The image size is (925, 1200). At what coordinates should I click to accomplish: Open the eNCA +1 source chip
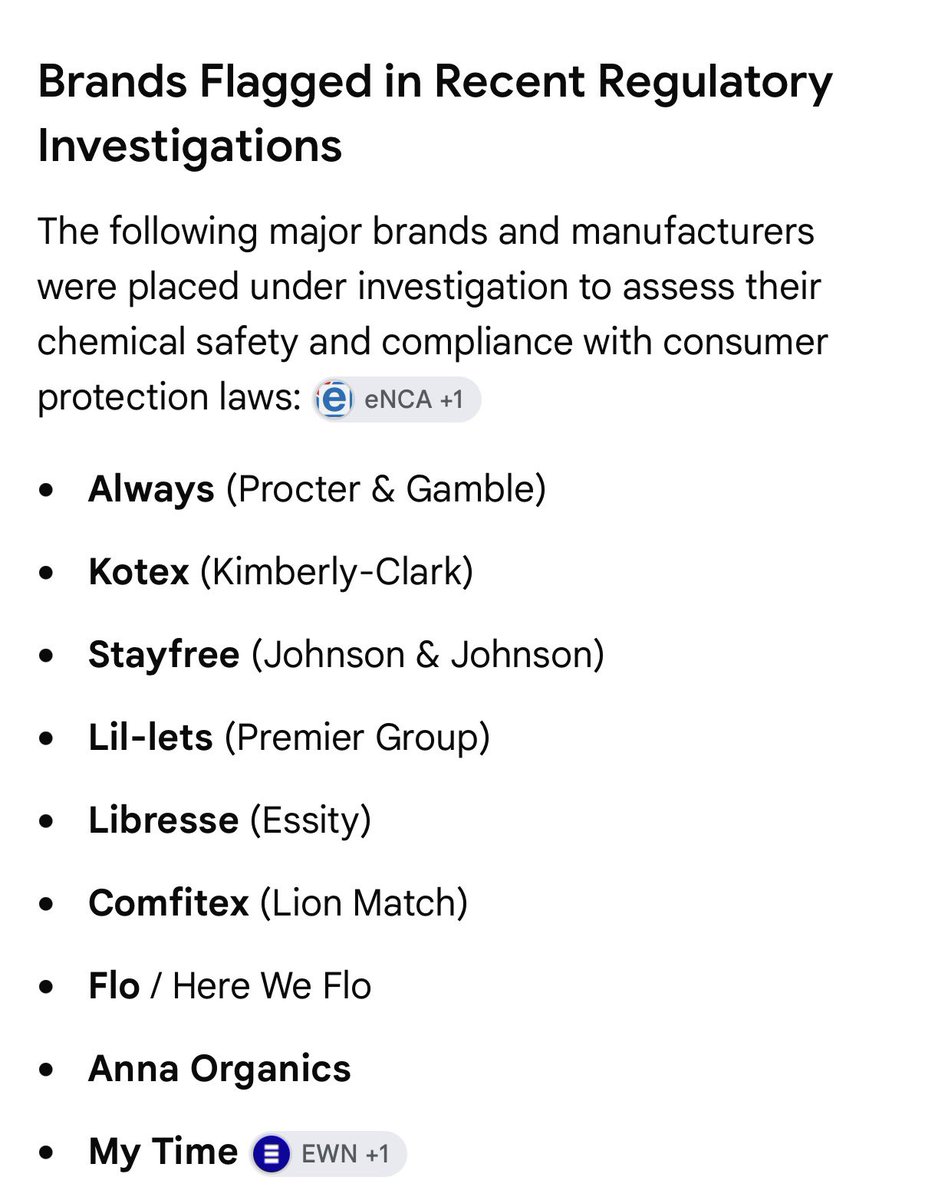[x=397, y=400]
